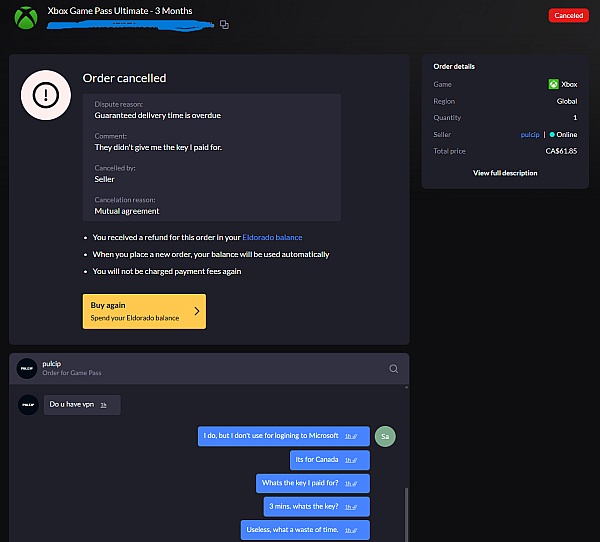Screen dimensions: 600x542
Task: Click the order cancelled warning icon
Action: (x=46, y=95)
